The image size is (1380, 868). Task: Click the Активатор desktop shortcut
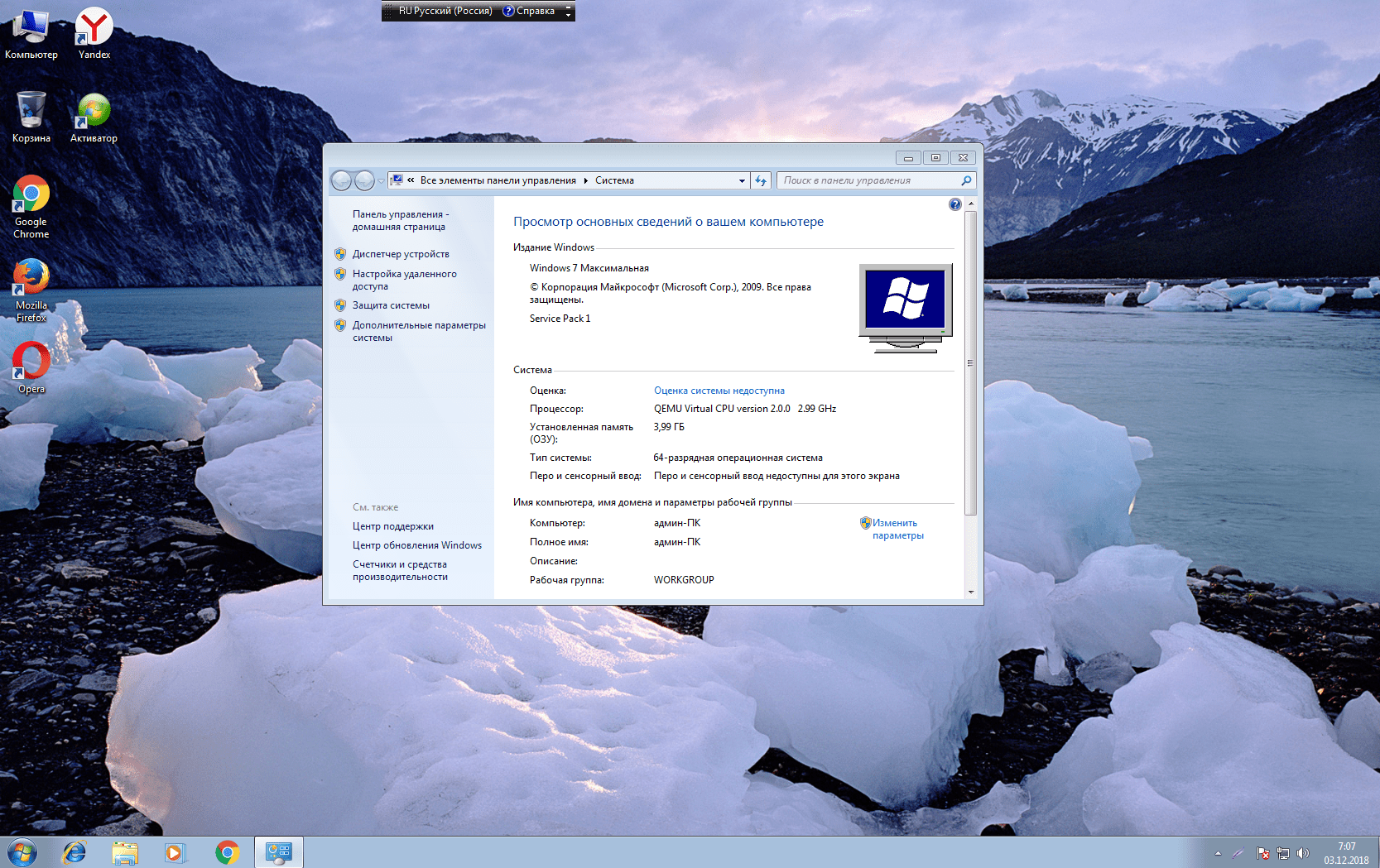tap(94, 111)
